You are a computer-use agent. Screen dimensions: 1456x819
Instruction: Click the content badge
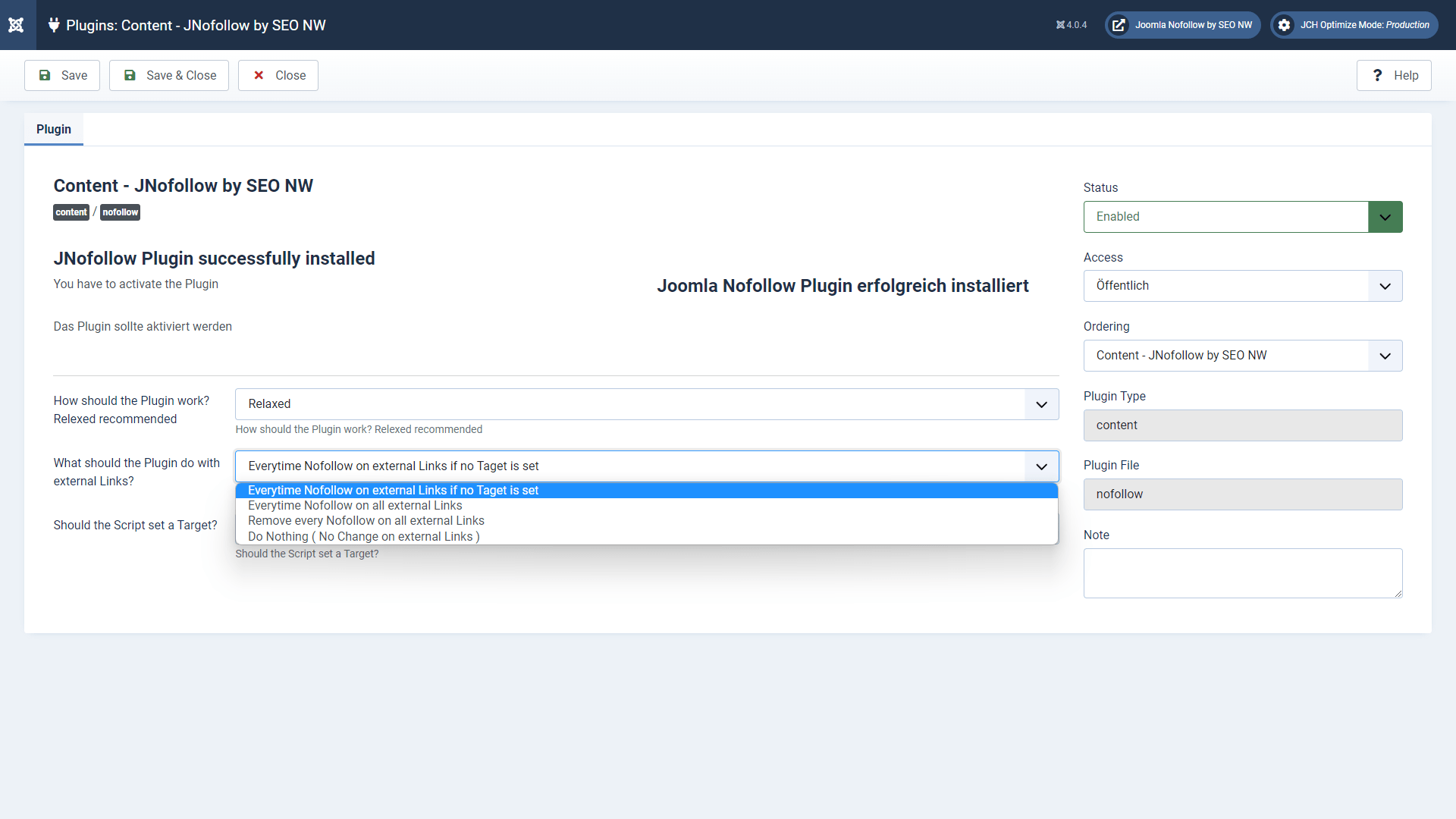(71, 212)
